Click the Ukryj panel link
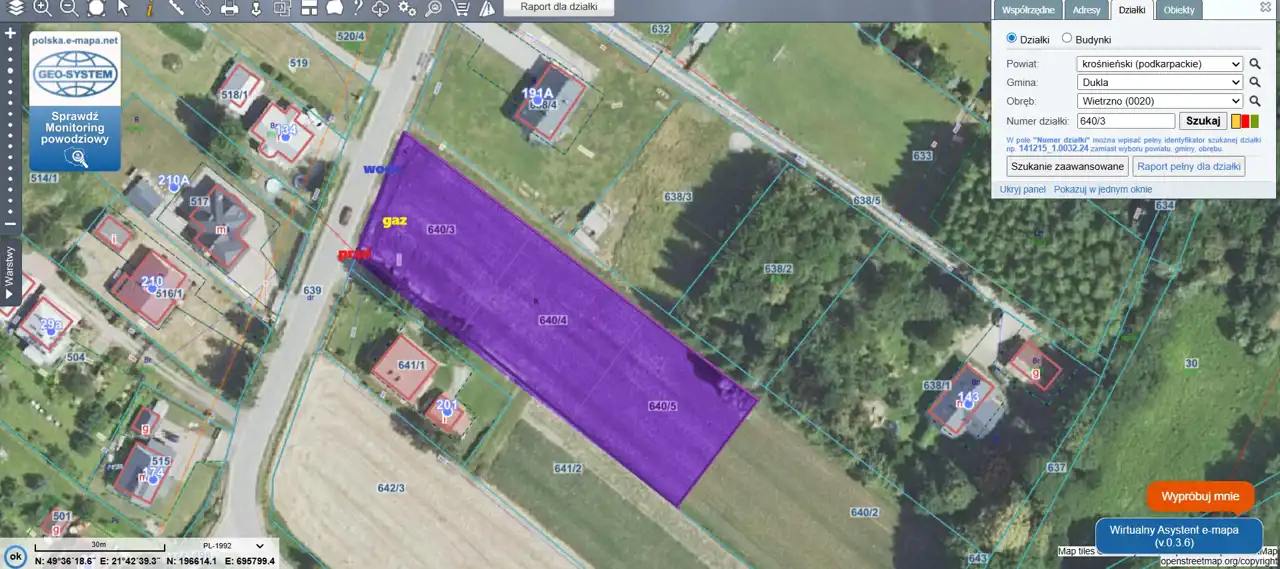 click(x=1022, y=189)
